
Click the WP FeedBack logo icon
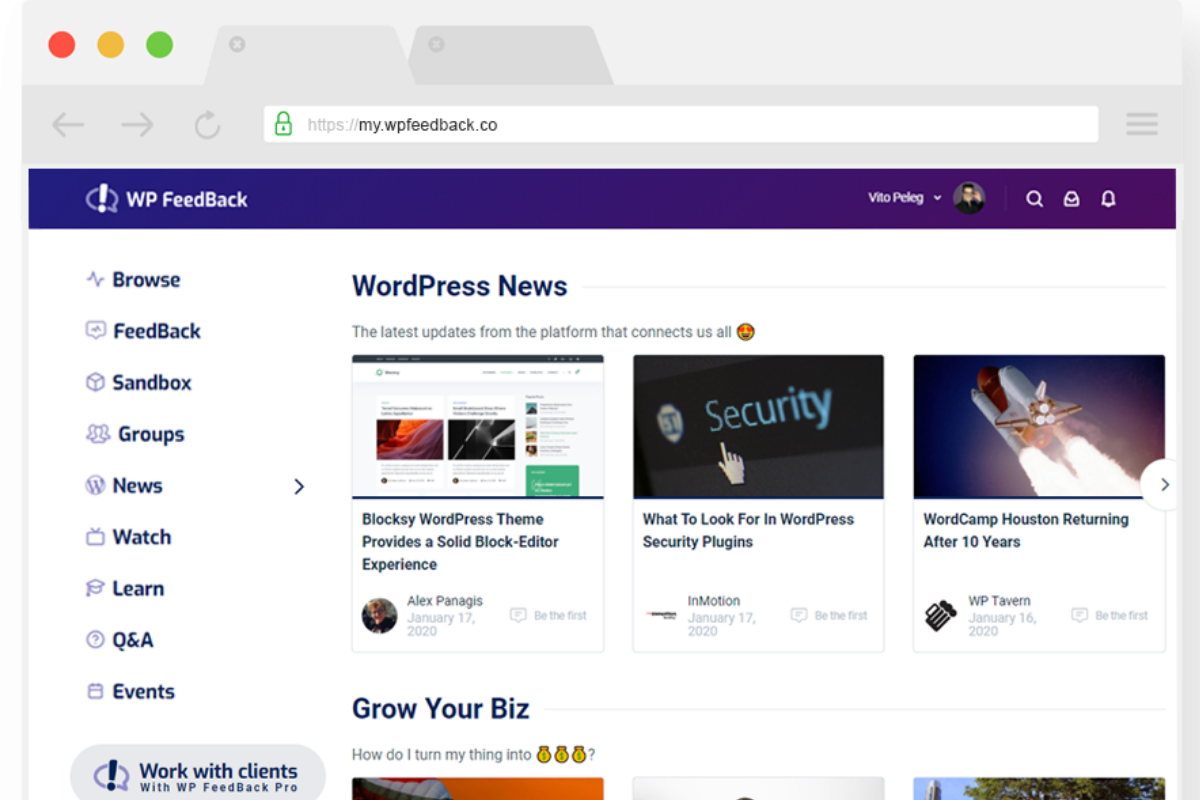[101, 199]
